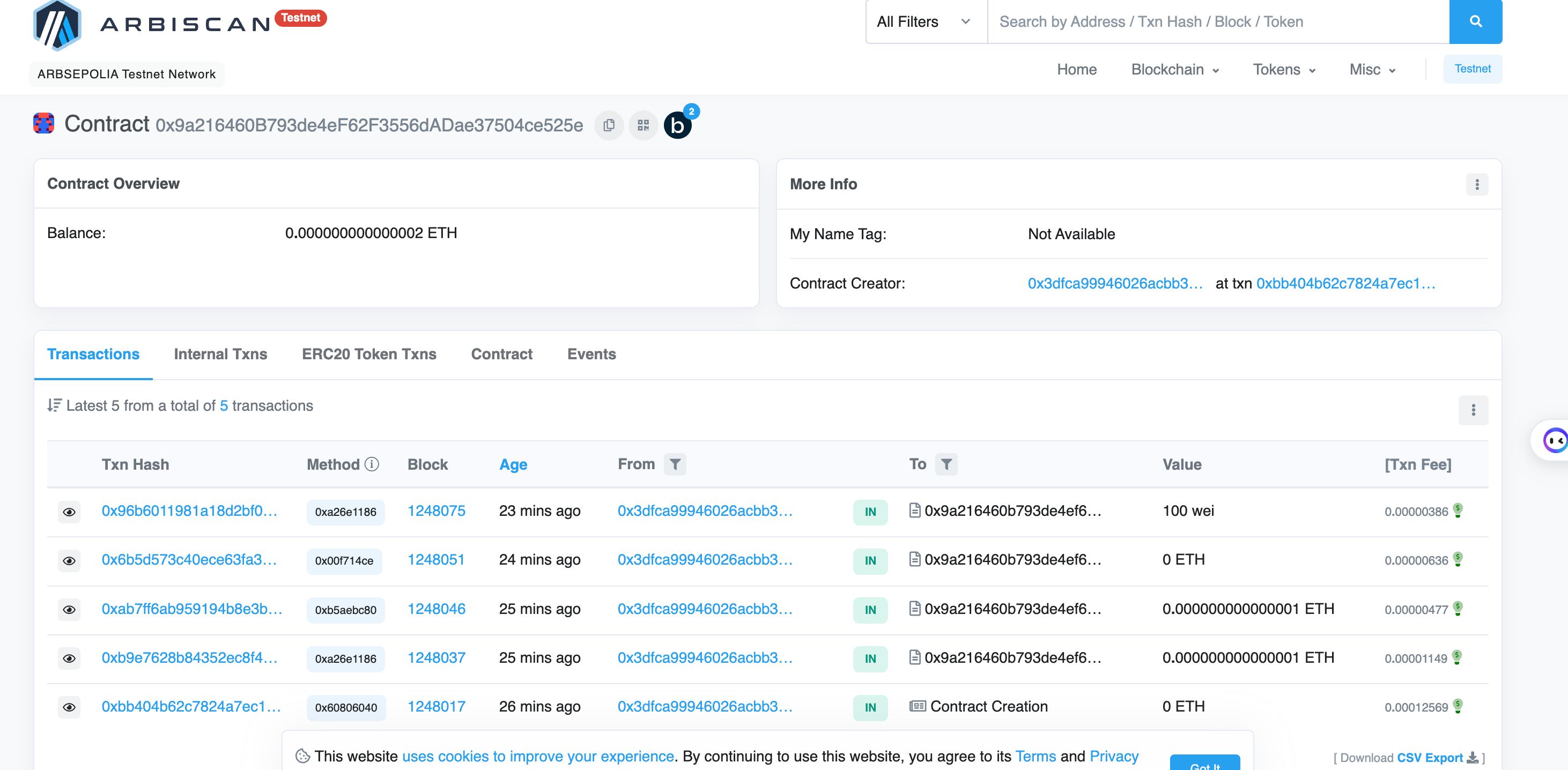Preview transaction 0x96b6011981a18d2bf0 with eye icon
1568x770 pixels.
point(69,512)
